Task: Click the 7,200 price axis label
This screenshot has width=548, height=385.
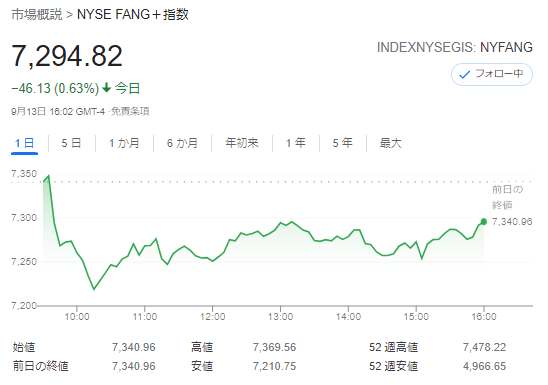Action: (24, 306)
